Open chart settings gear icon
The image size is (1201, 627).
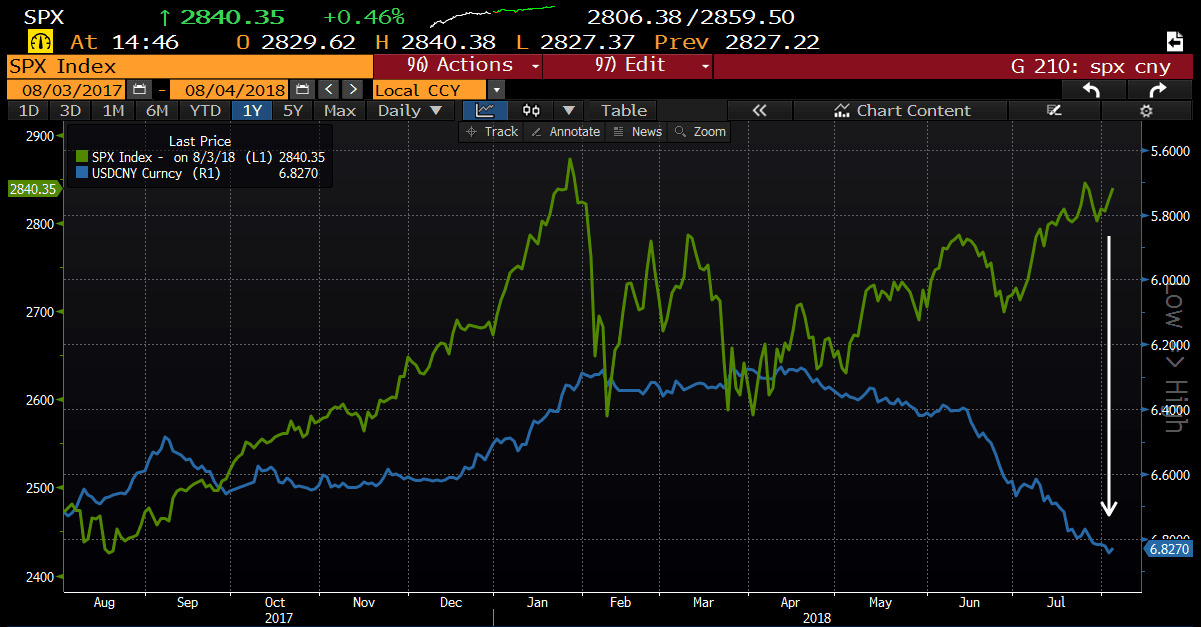point(1147,111)
